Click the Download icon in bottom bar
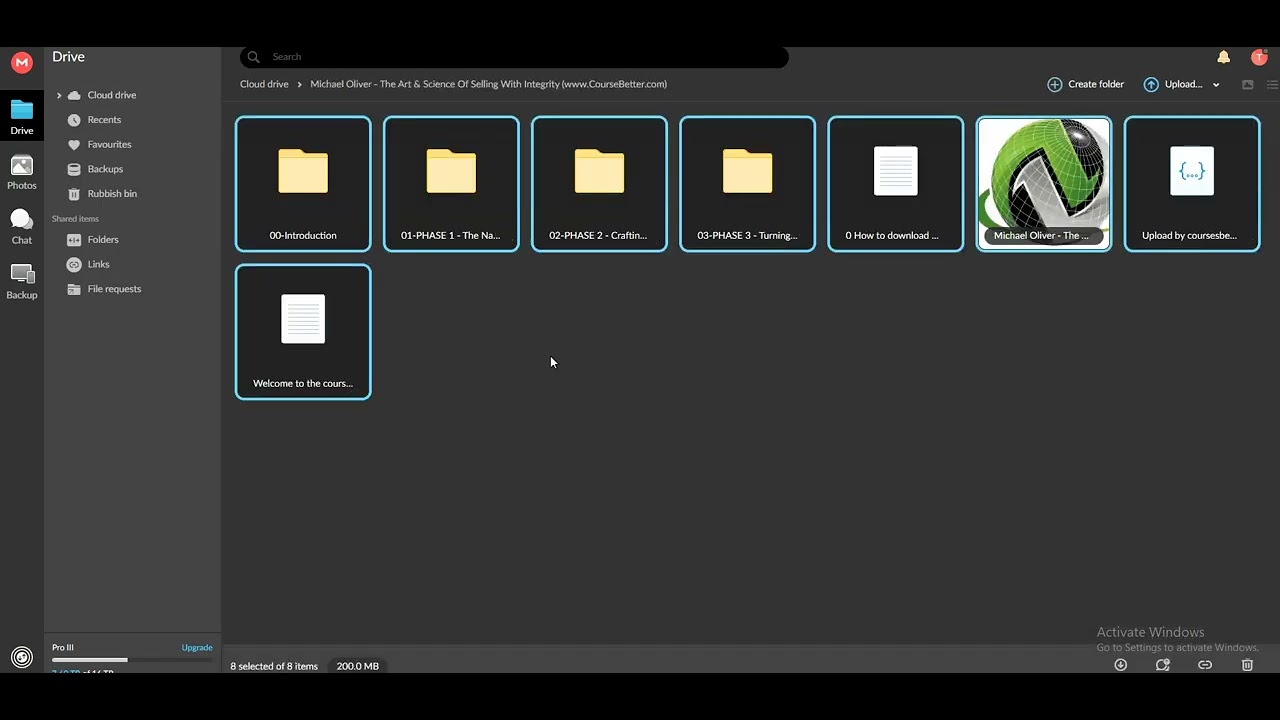The height and width of the screenshot is (720, 1280). 1120,665
